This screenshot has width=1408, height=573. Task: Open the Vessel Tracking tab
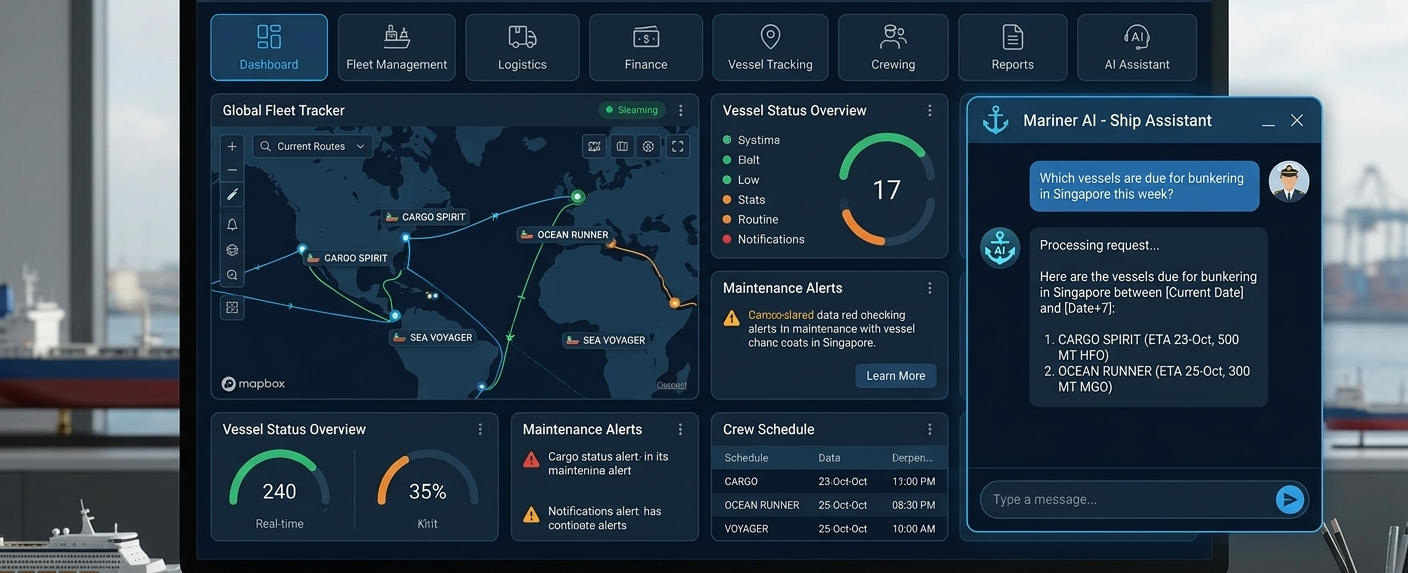(x=770, y=47)
